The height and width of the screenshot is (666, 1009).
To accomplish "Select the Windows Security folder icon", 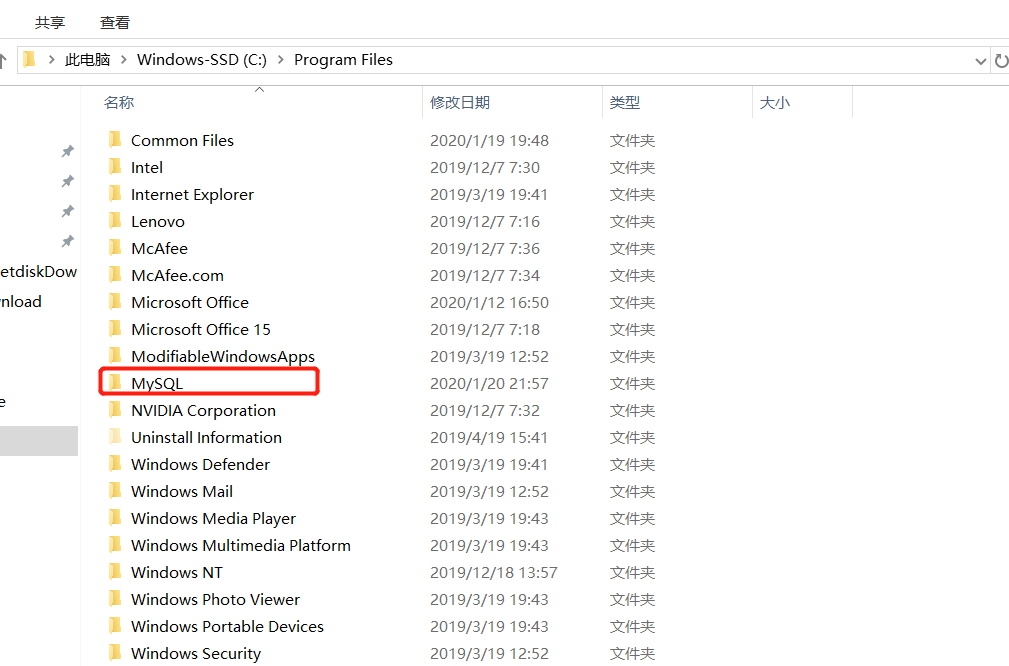I will click(115, 652).
